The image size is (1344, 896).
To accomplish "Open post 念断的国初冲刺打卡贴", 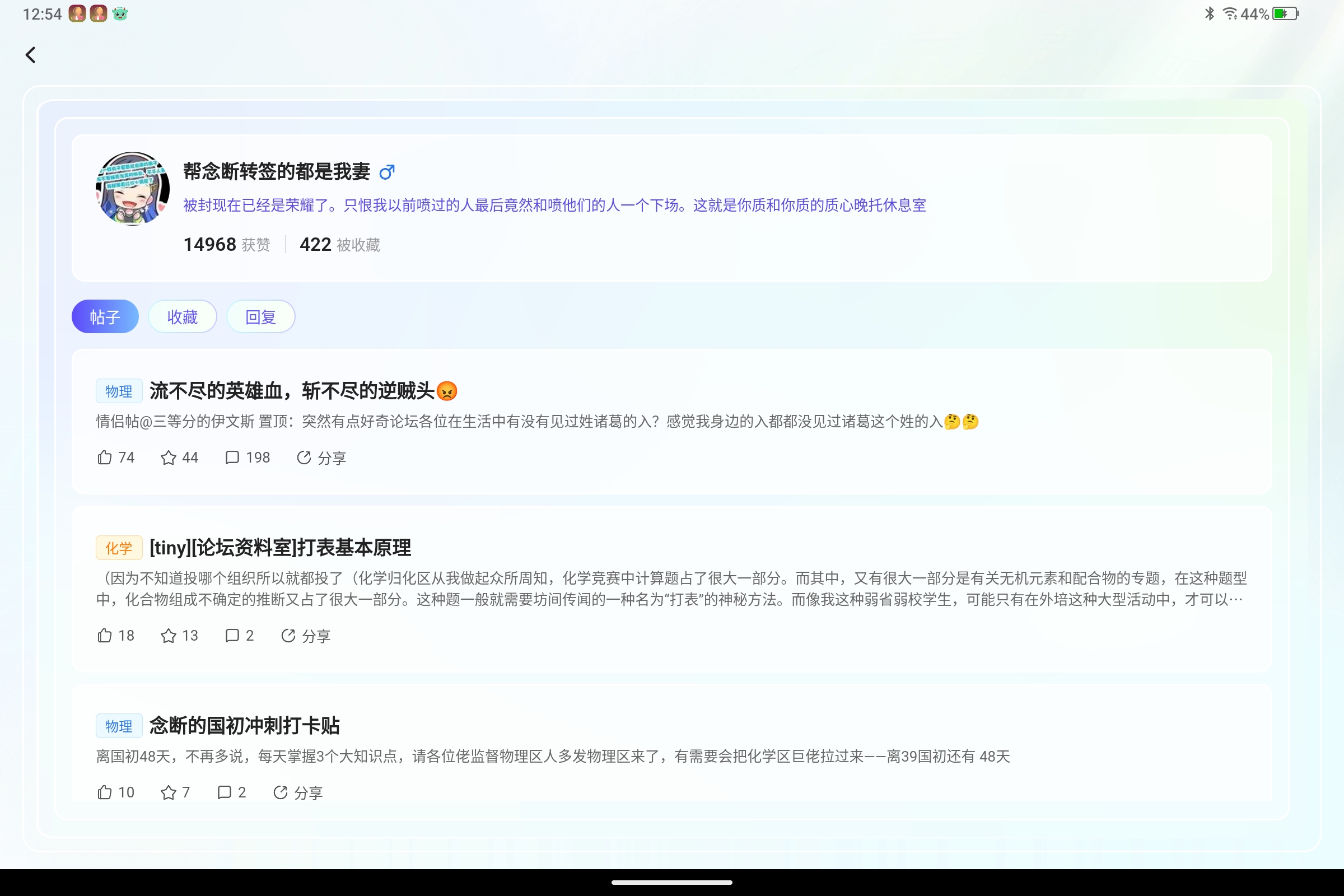I will tap(245, 726).
